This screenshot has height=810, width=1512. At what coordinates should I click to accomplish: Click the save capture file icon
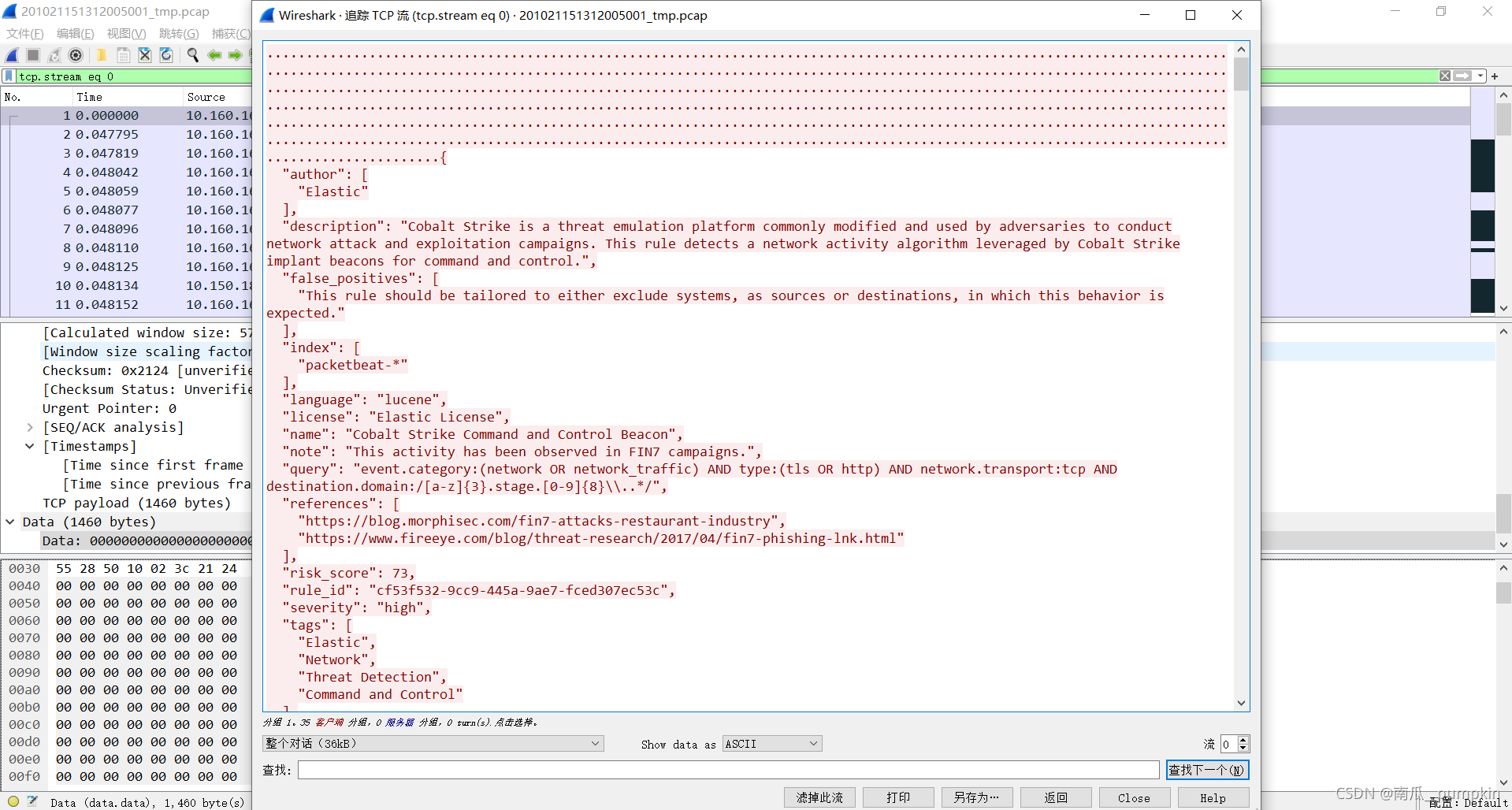point(124,55)
